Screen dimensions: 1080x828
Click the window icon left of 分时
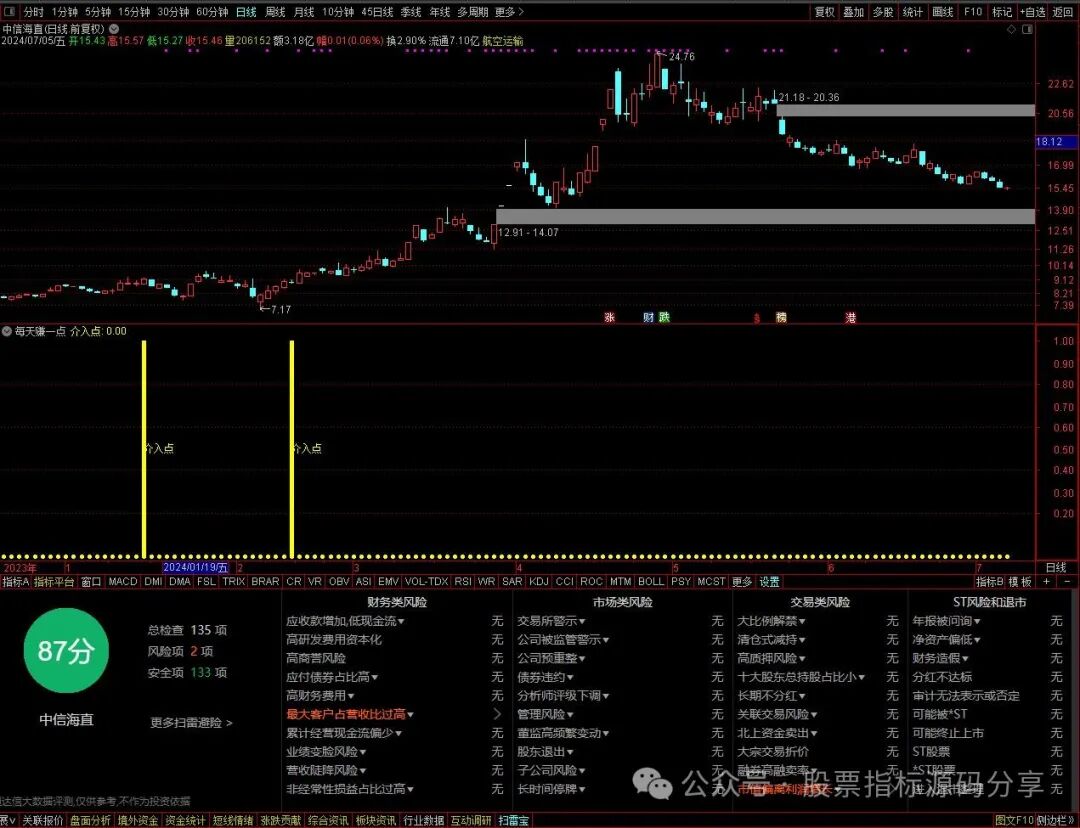pyautogui.click(x=12, y=12)
